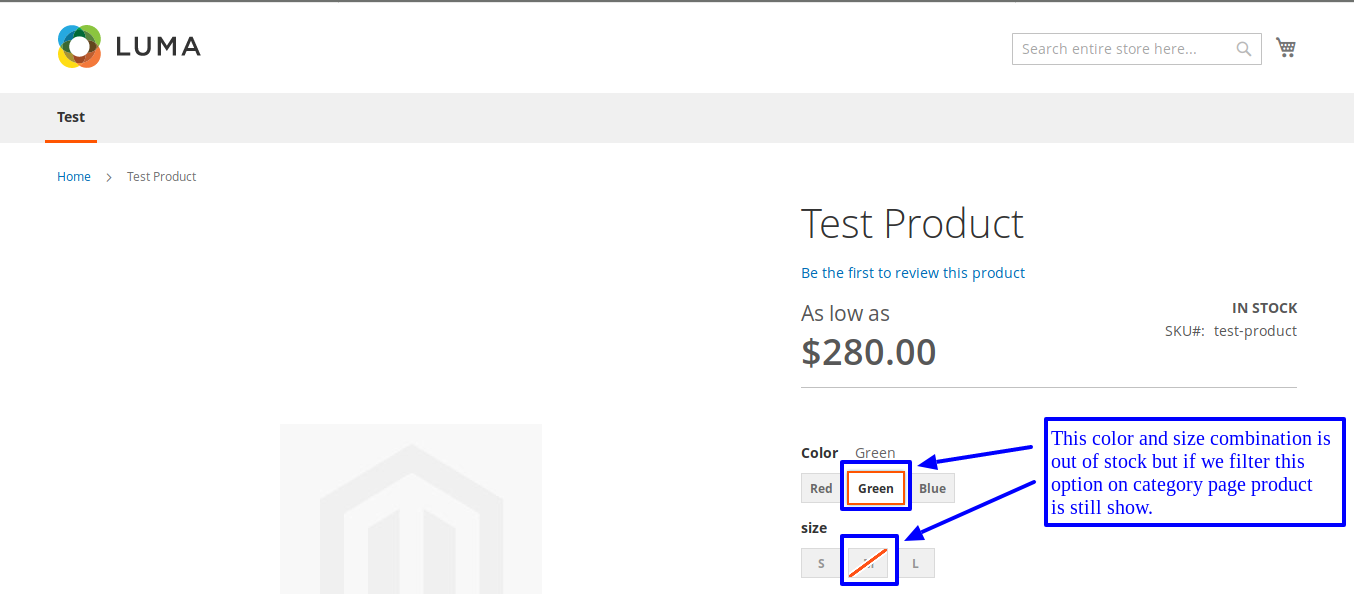Click the Test Product title
Viewport: 1354px width, 594px height.
911,223
